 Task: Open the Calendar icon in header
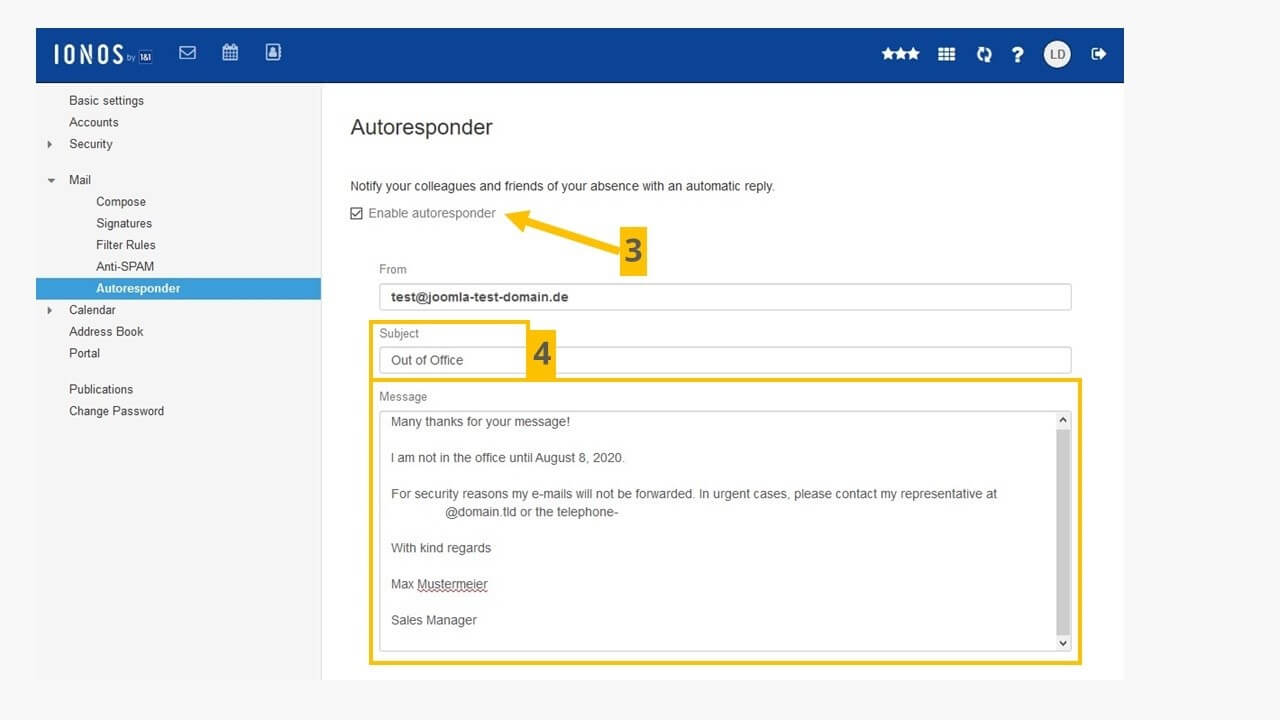[230, 52]
